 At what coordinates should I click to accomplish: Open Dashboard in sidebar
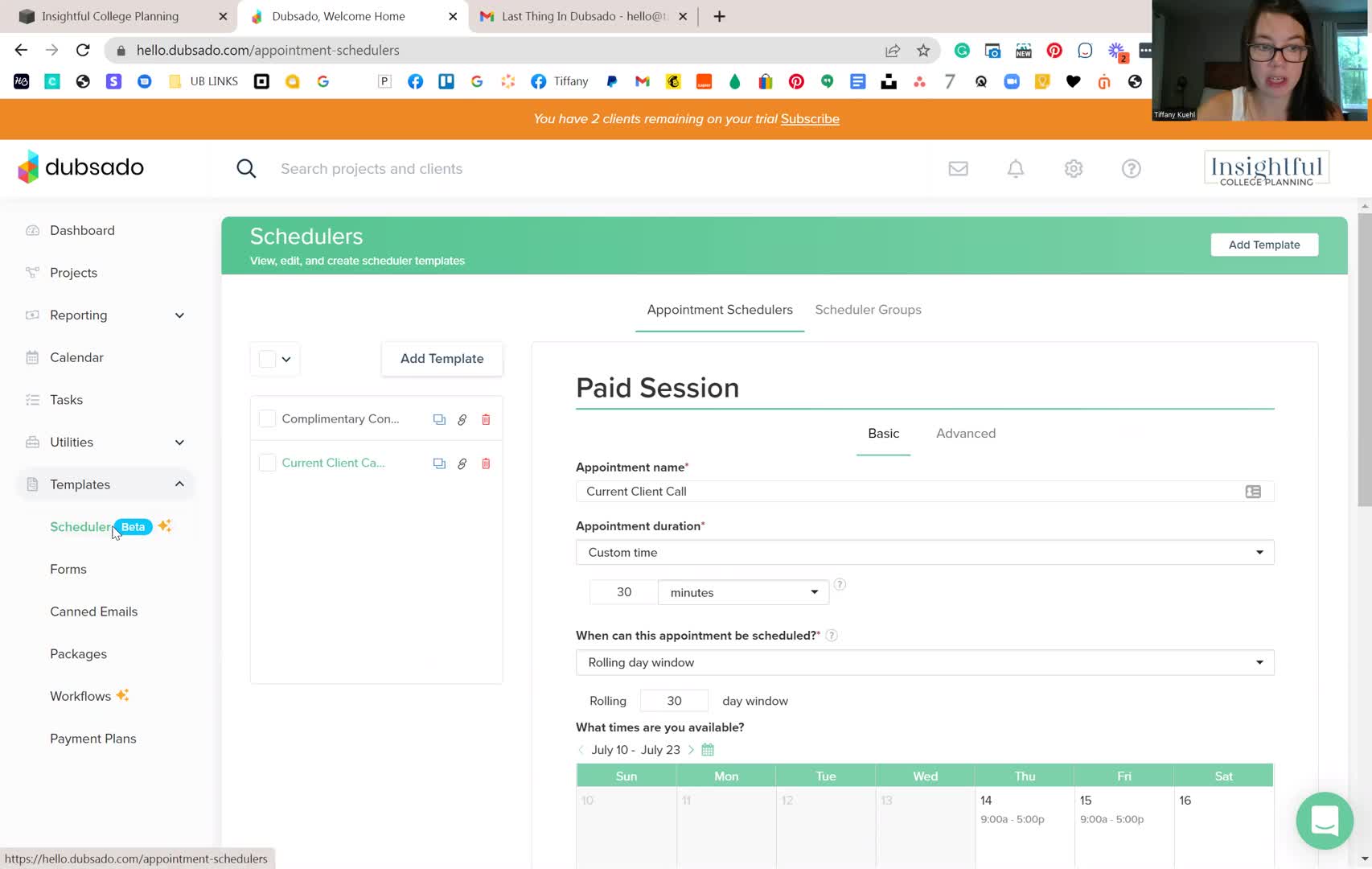click(x=82, y=231)
